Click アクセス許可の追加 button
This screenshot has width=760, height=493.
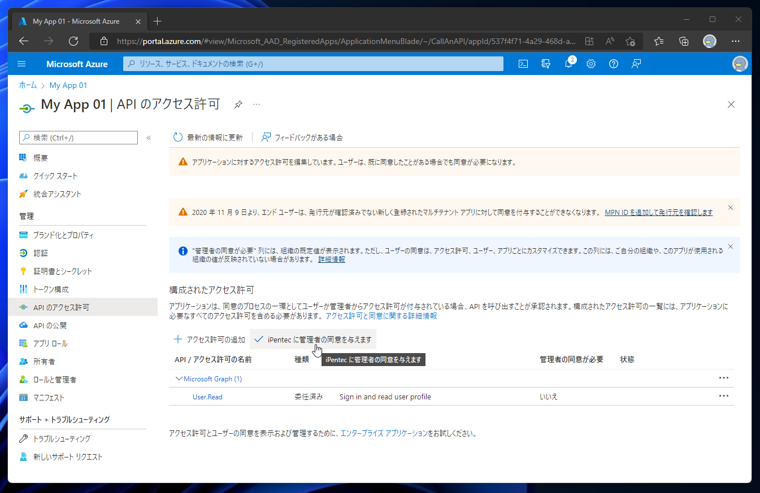(209, 339)
